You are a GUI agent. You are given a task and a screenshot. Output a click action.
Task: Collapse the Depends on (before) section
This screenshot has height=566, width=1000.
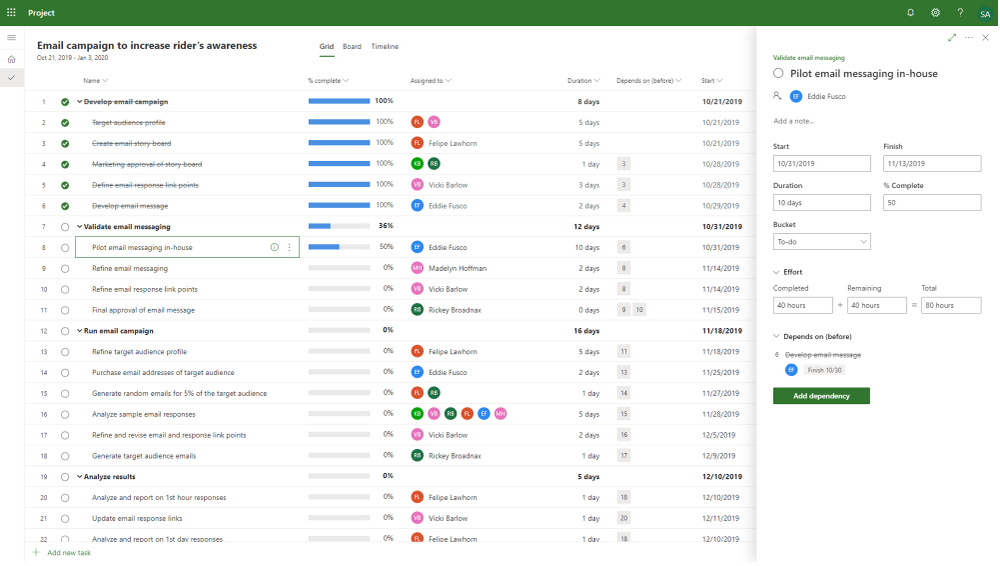tap(776, 336)
